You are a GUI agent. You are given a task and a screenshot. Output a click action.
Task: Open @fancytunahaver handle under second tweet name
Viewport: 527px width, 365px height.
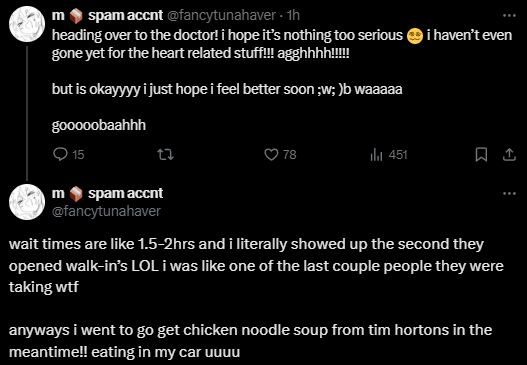pyautogui.click(x=106, y=211)
